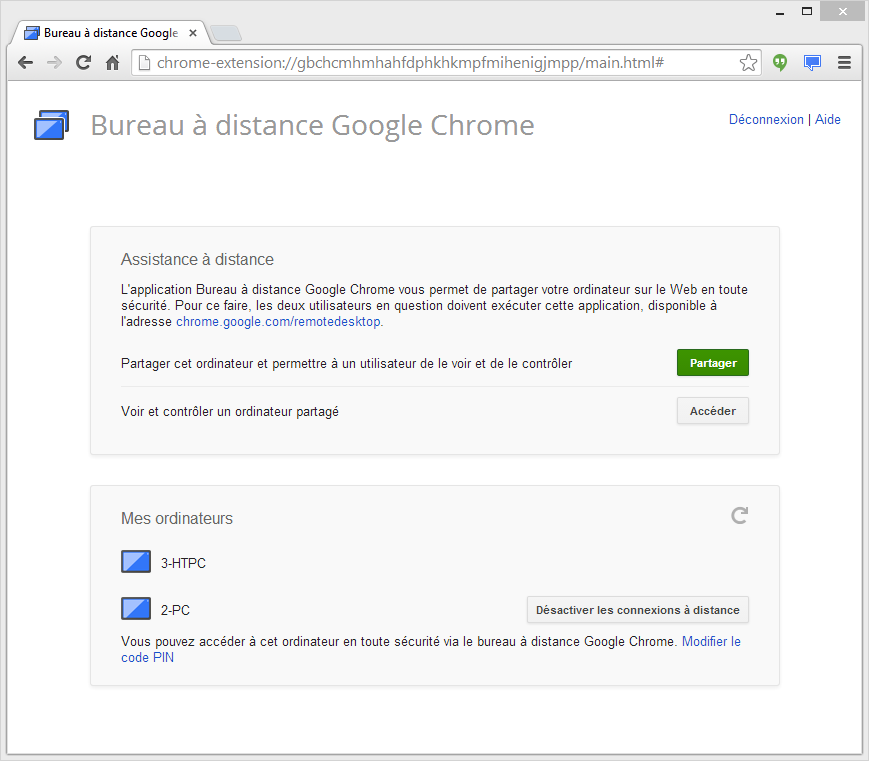The height and width of the screenshot is (761, 869).
Task: Open the Déconnexion link
Action: (766, 120)
